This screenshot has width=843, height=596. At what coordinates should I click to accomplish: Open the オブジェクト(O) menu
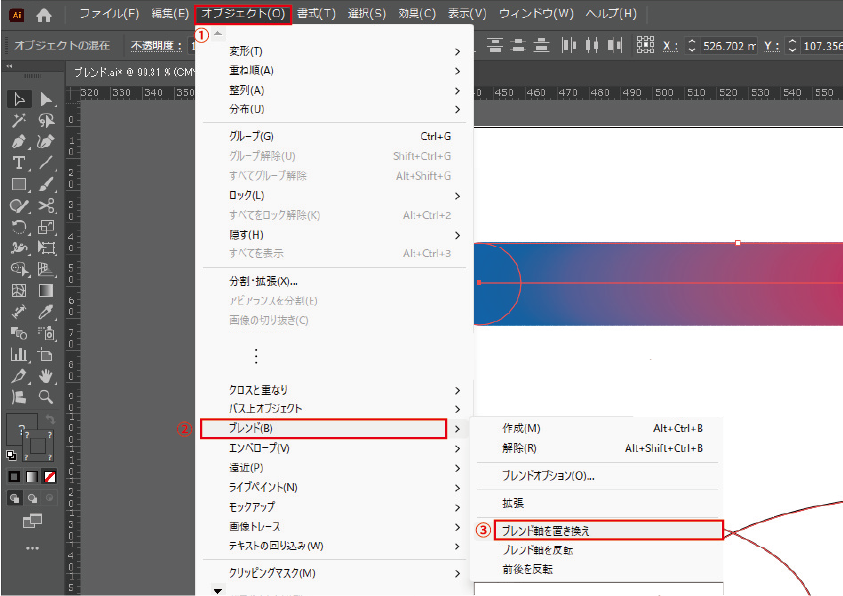point(242,14)
